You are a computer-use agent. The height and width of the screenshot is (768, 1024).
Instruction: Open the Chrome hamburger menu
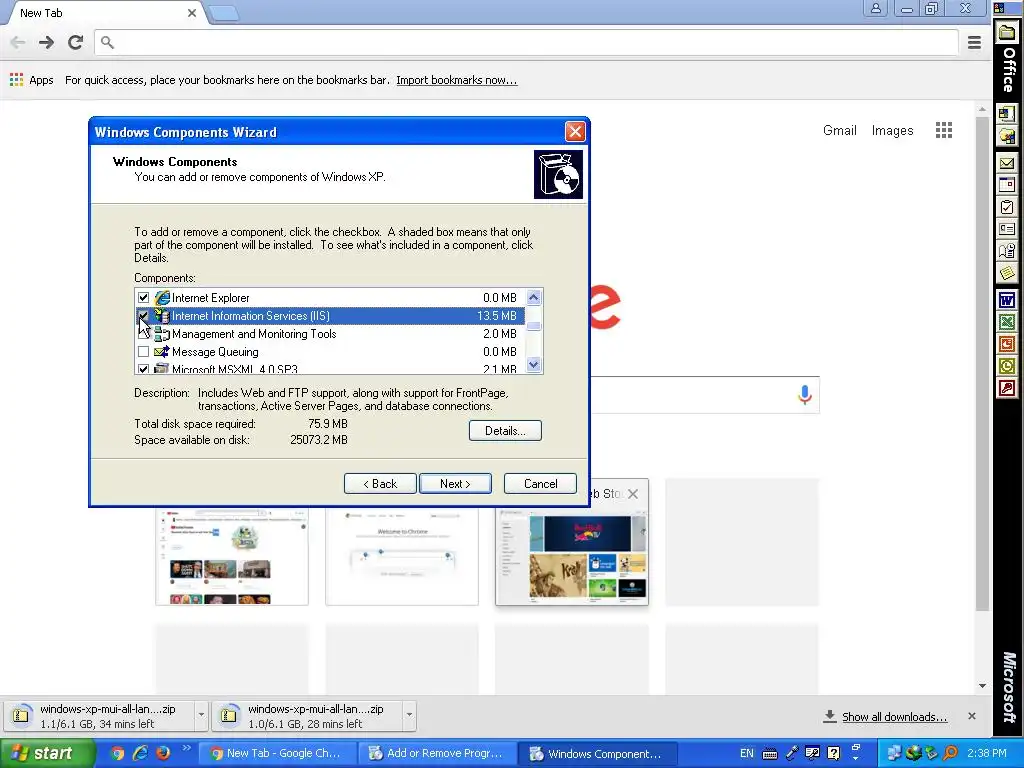coord(974,42)
